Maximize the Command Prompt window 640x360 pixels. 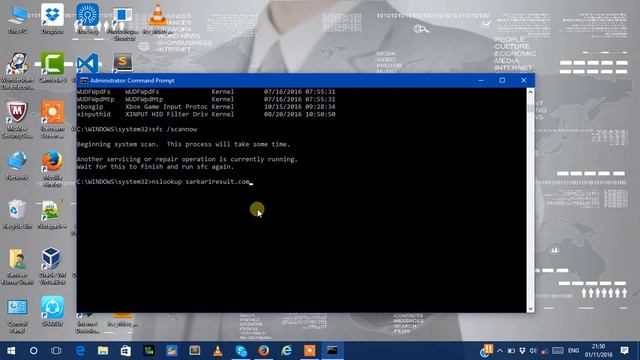pyautogui.click(x=502, y=80)
